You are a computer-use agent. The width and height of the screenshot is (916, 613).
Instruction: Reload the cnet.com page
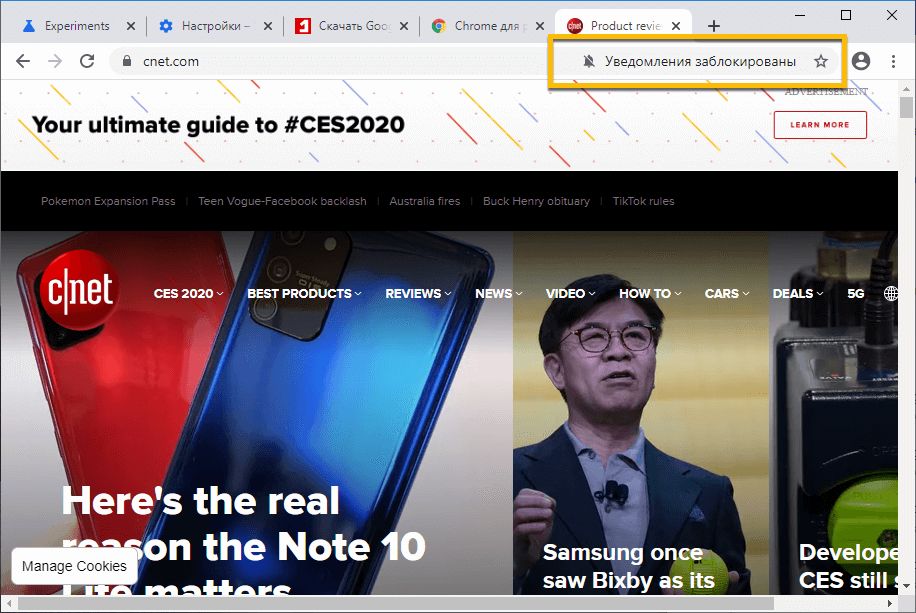87,61
